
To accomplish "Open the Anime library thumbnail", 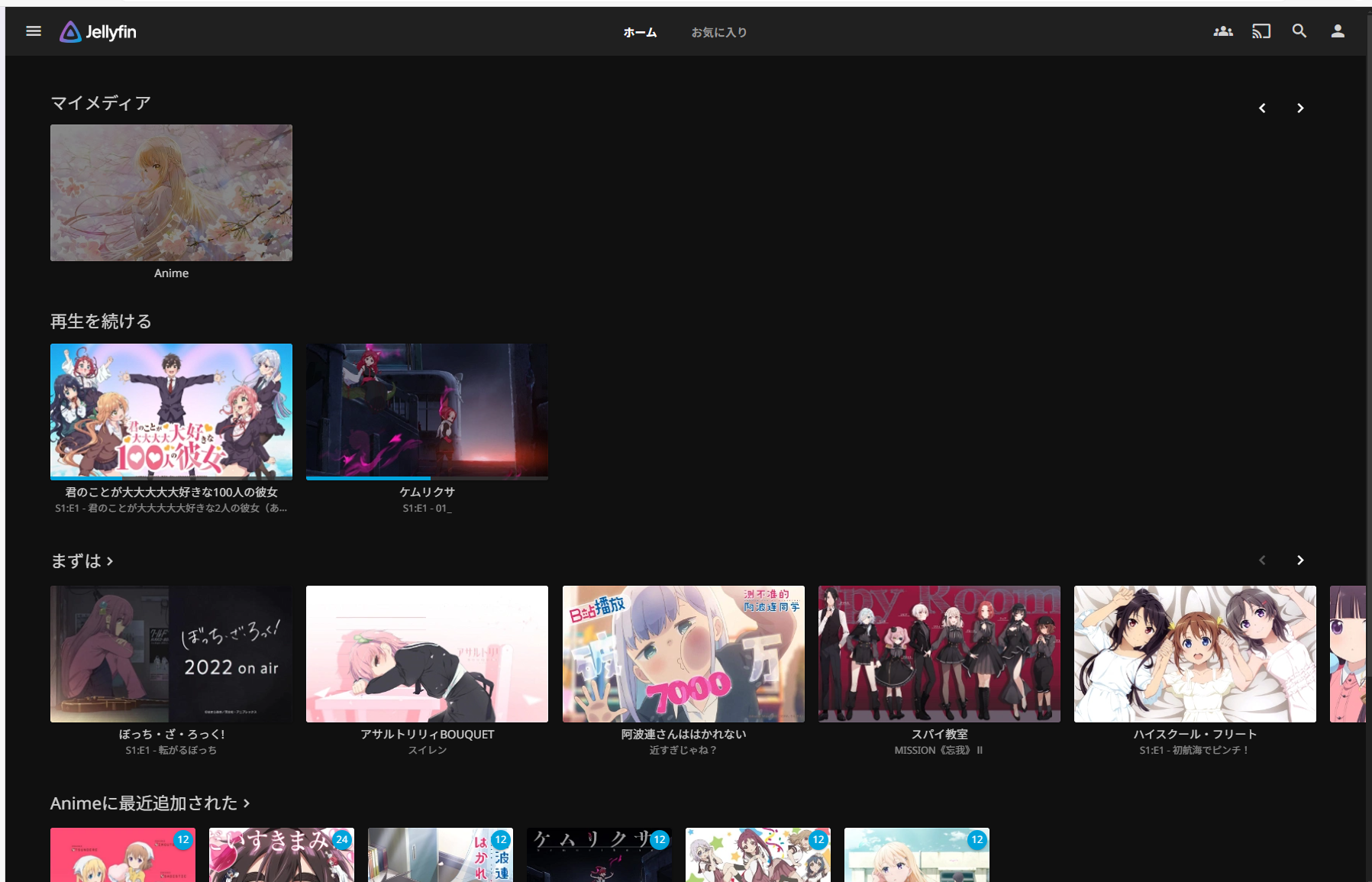I will pos(171,192).
